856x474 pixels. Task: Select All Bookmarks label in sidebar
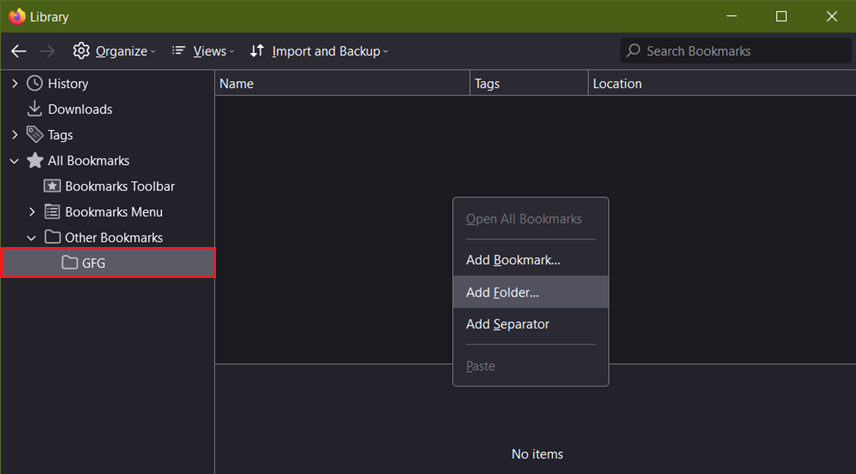tap(88, 161)
